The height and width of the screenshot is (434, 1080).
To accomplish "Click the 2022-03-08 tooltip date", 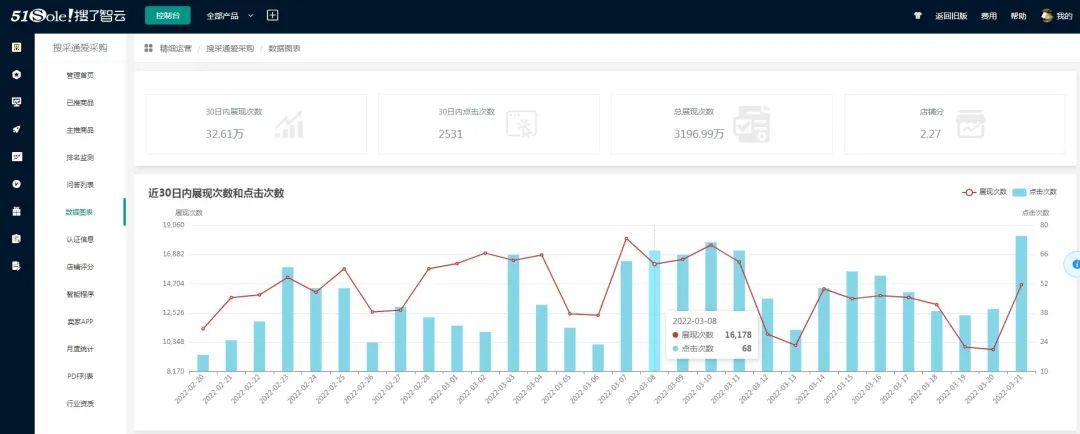I will (694, 321).
